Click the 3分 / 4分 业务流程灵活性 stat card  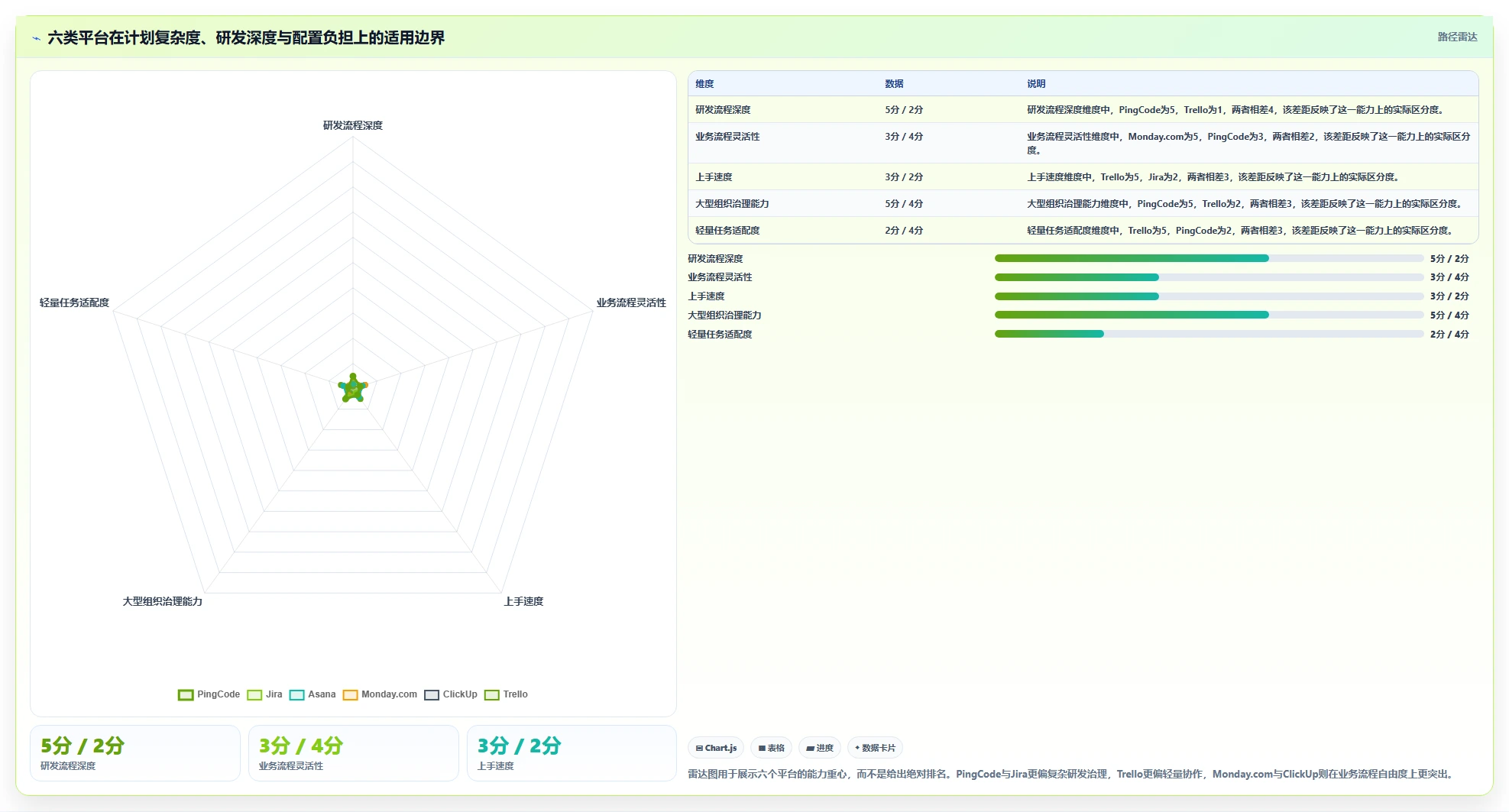(x=354, y=753)
